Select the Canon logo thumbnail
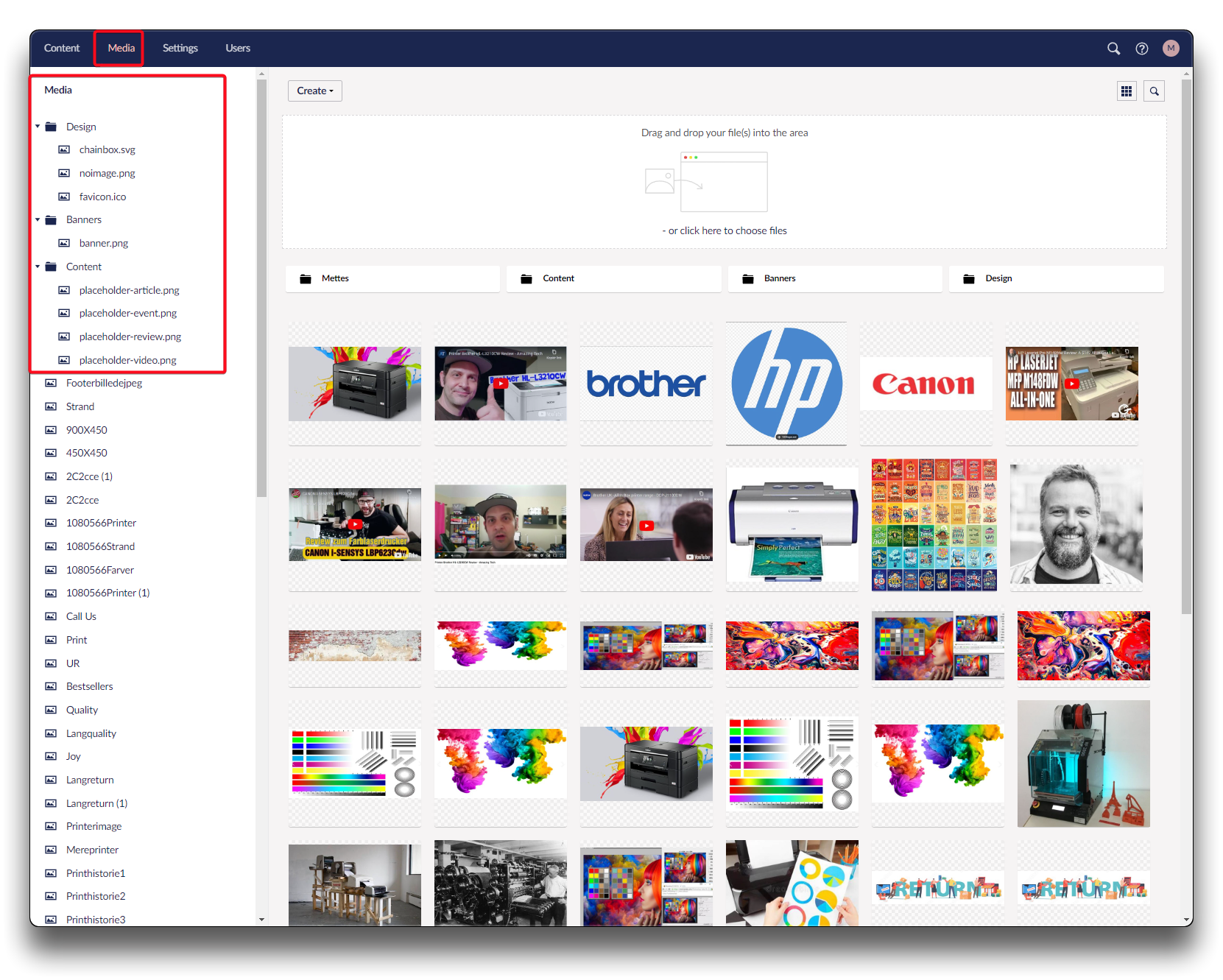The width and height of the screenshot is (1223, 980). (924, 384)
